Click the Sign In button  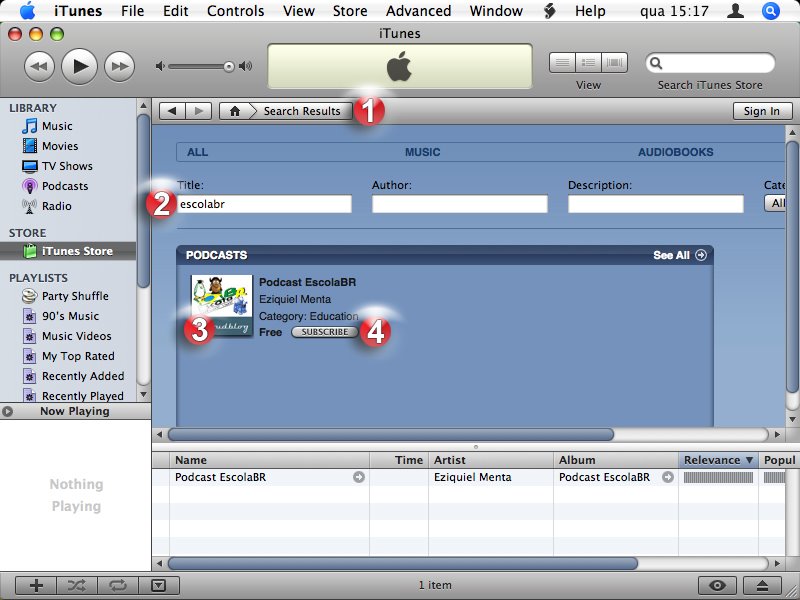point(762,111)
